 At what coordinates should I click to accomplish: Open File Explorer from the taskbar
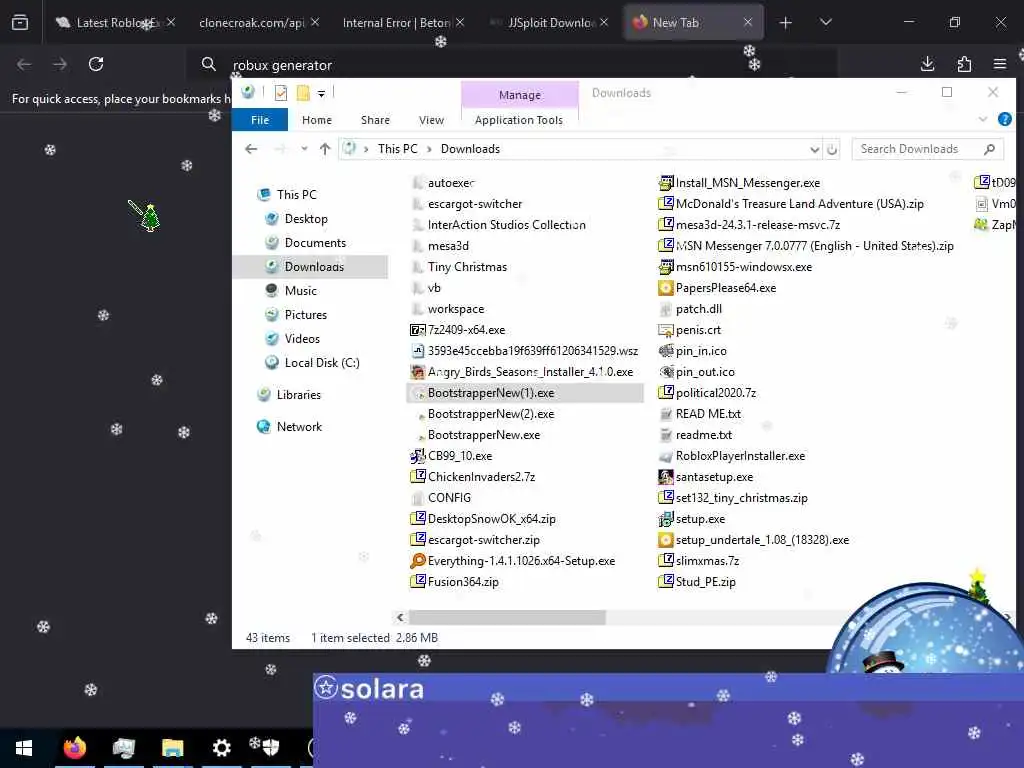(172, 748)
